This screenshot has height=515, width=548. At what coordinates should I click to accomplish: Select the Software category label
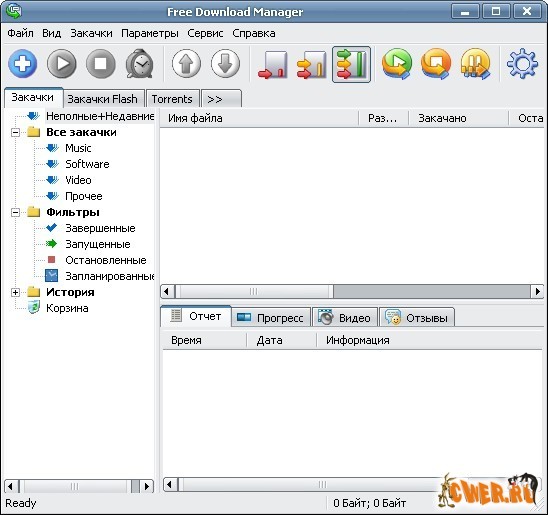point(87,164)
